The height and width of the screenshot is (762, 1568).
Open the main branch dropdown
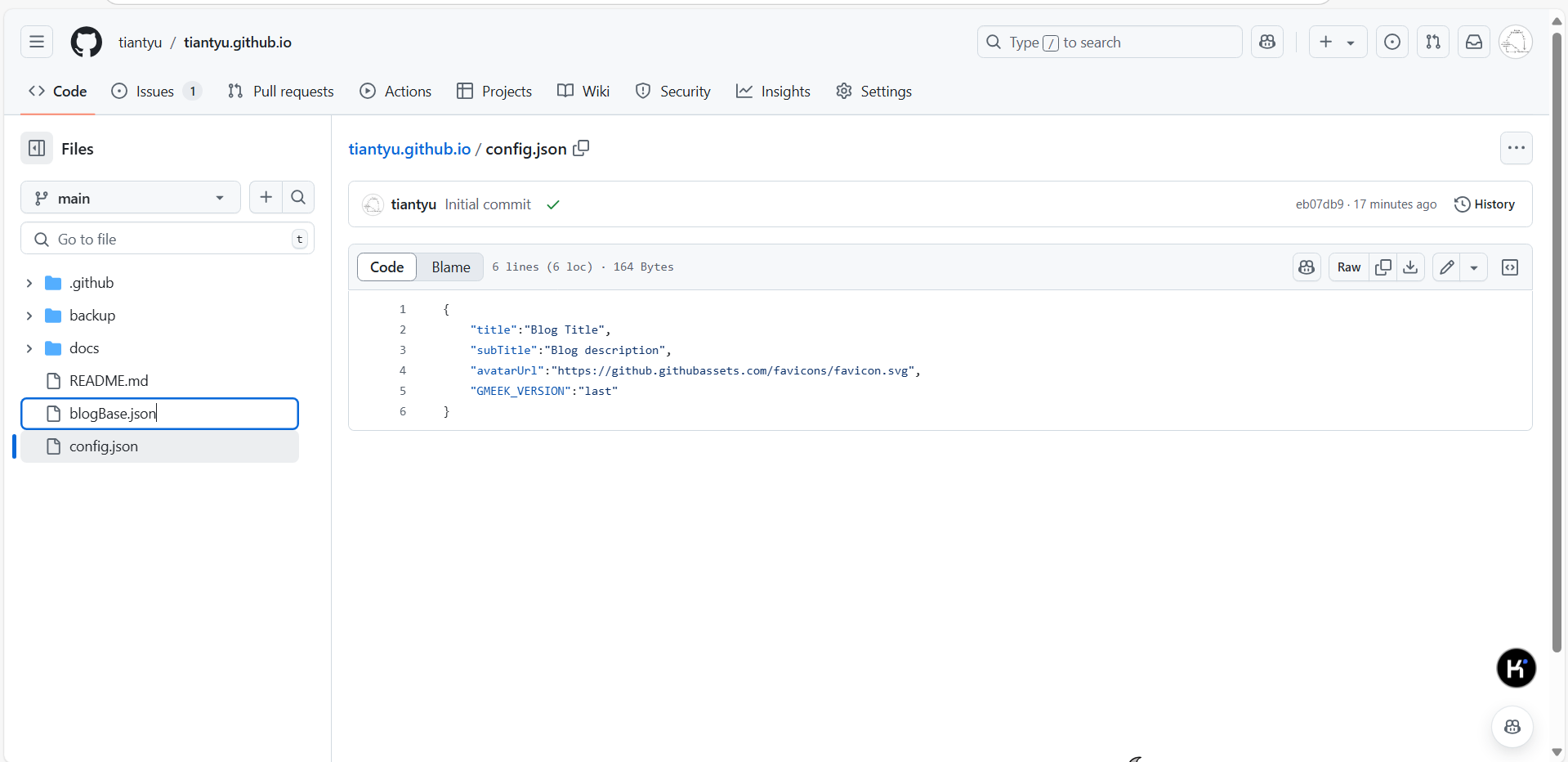[131, 198]
